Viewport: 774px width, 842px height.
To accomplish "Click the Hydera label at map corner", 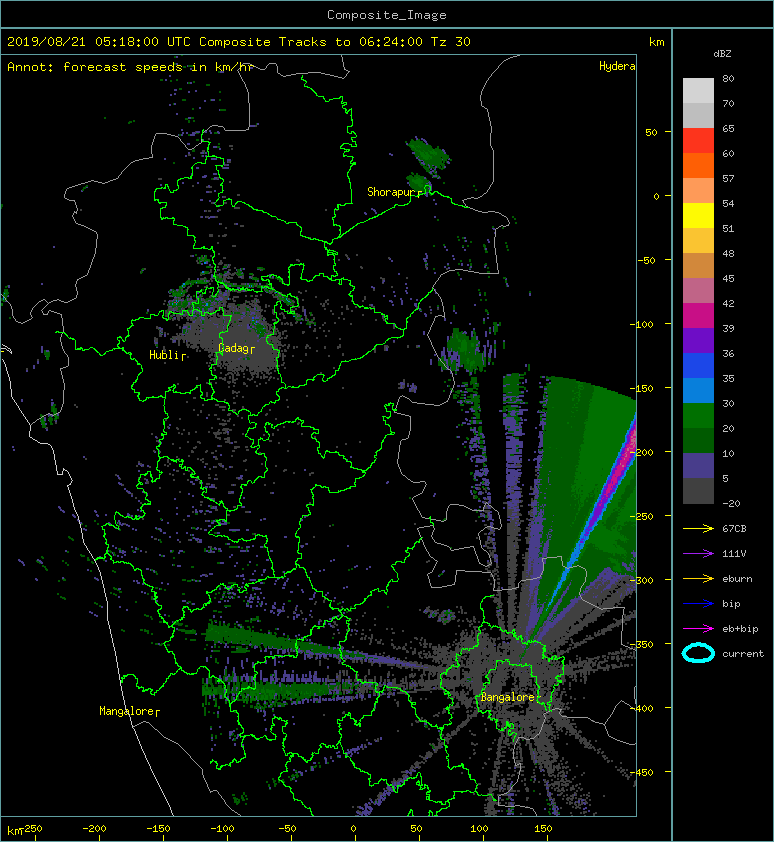I will [617, 66].
